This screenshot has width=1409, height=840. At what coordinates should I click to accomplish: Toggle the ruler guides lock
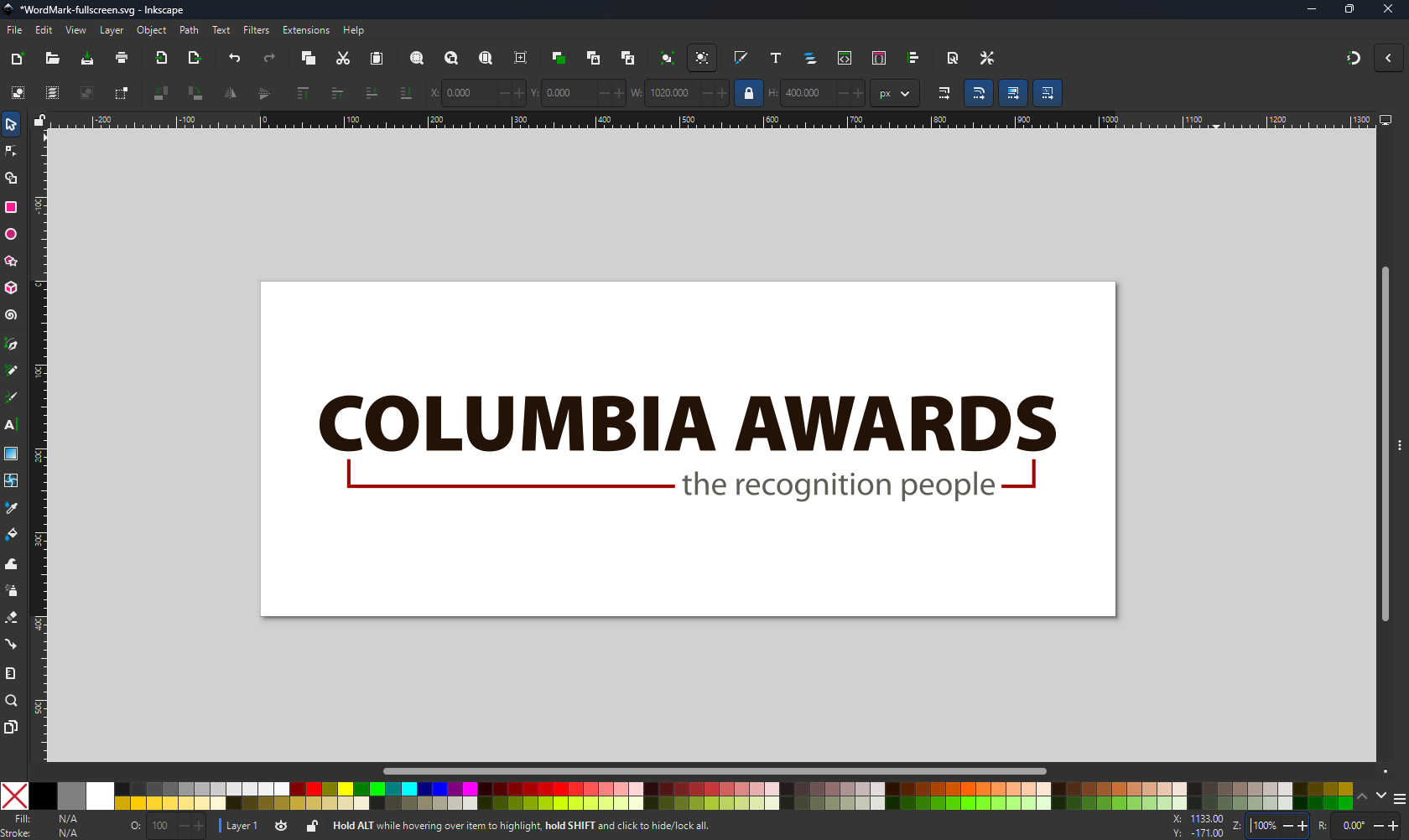39,121
